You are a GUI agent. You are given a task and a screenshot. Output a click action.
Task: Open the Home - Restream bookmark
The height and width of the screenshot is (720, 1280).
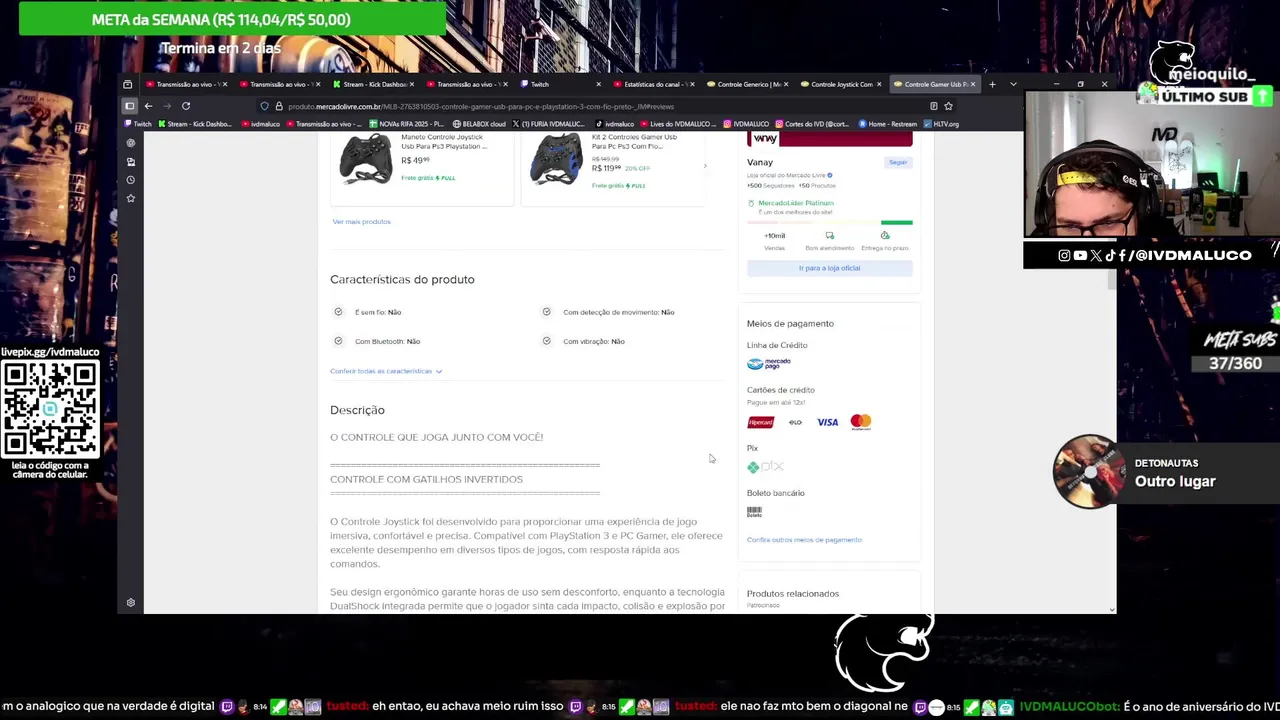point(888,124)
